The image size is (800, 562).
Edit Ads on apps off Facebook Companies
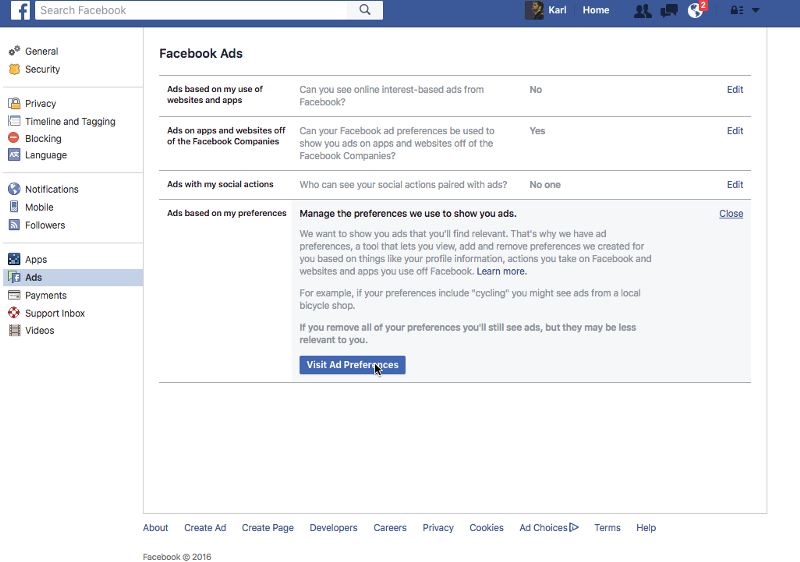tap(735, 131)
